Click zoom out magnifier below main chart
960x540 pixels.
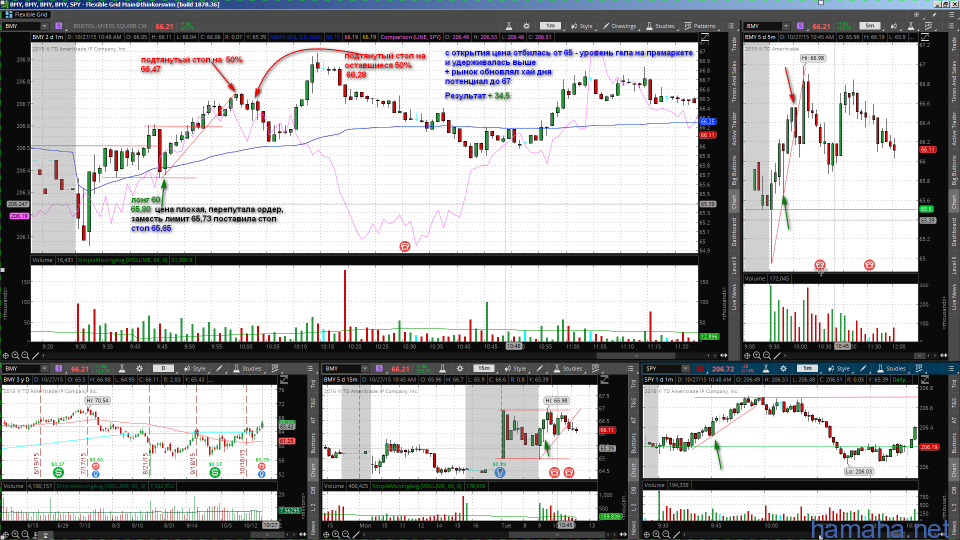click(x=25, y=355)
